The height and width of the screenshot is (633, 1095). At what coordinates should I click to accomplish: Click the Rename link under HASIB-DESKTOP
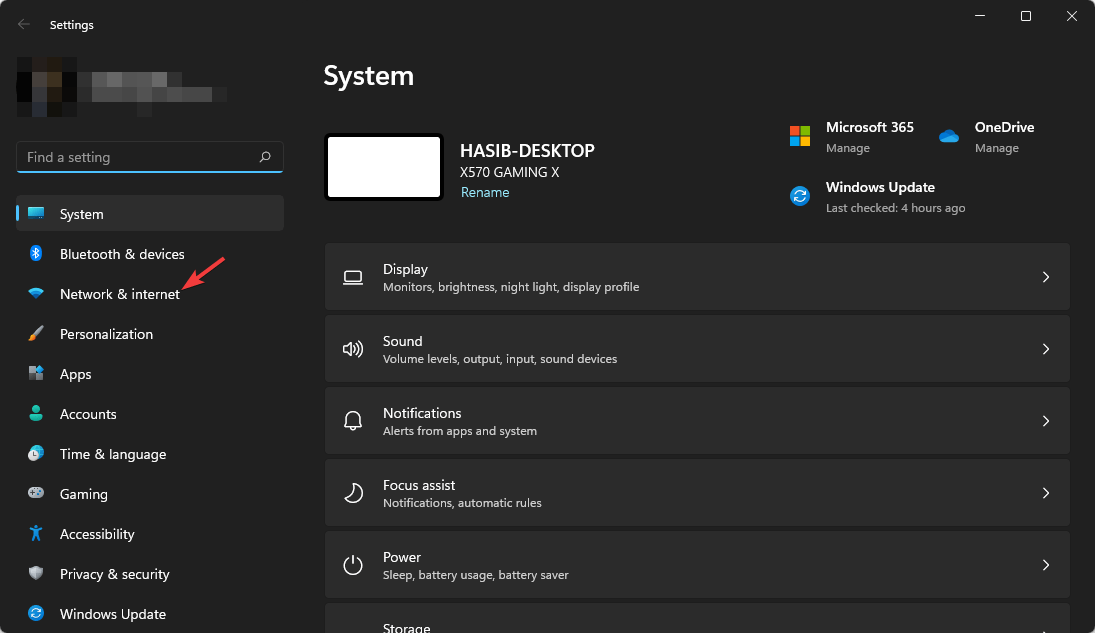click(485, 192)
